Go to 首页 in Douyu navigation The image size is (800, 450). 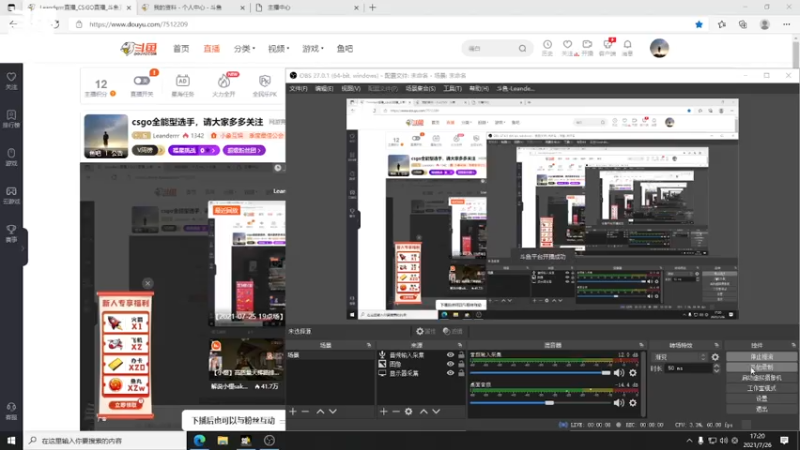tap(181, 48)
